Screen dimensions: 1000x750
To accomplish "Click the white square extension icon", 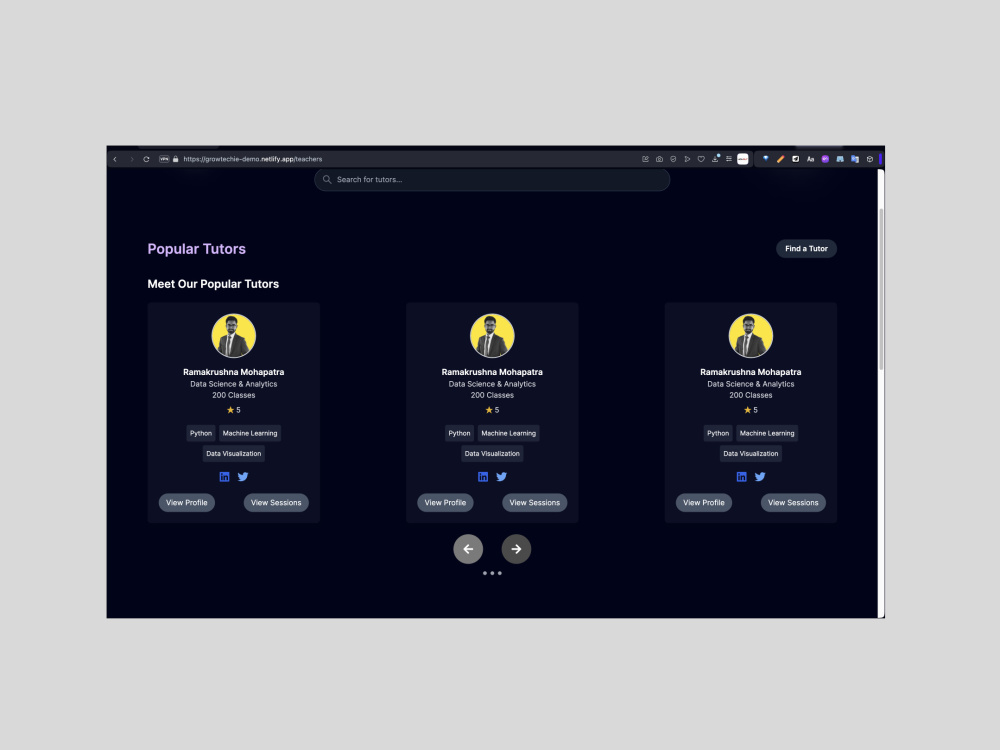I will click(x=743, y=159).
